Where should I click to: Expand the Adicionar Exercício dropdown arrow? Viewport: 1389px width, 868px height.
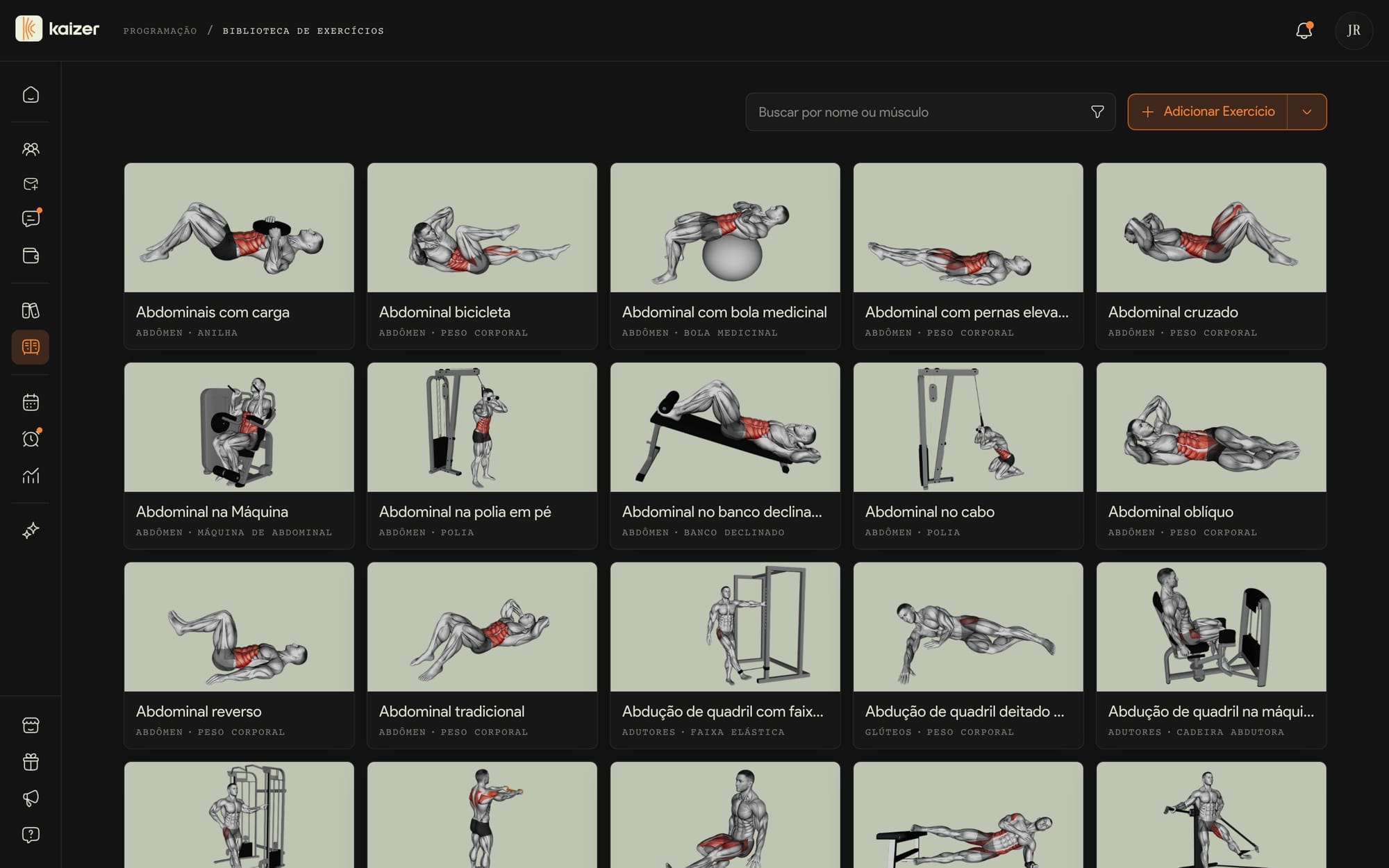coord(1306,112)
